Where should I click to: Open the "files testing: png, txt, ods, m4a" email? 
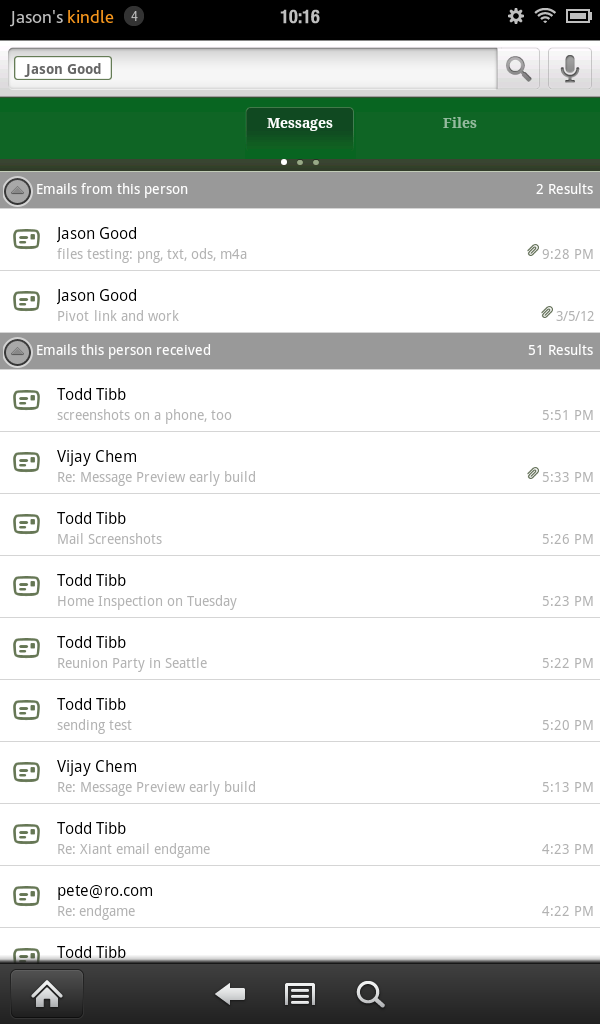click(x=300, y=243)
